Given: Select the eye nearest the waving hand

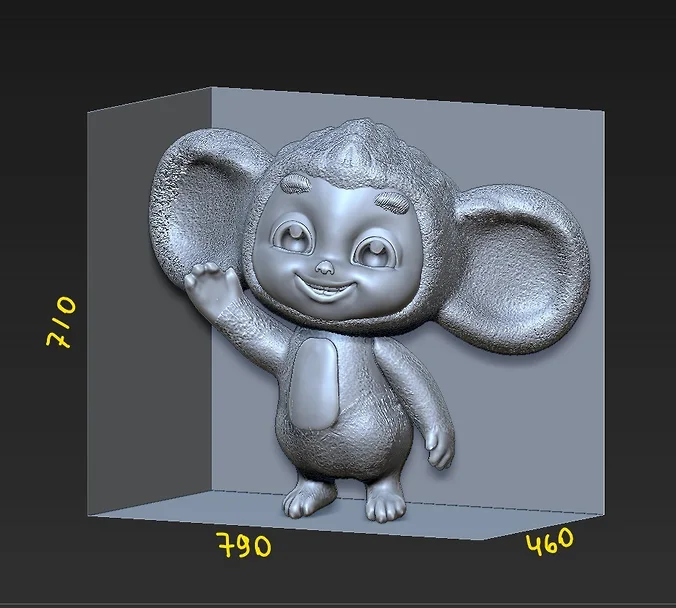Looking at the screenshot, I should [295, 237].
